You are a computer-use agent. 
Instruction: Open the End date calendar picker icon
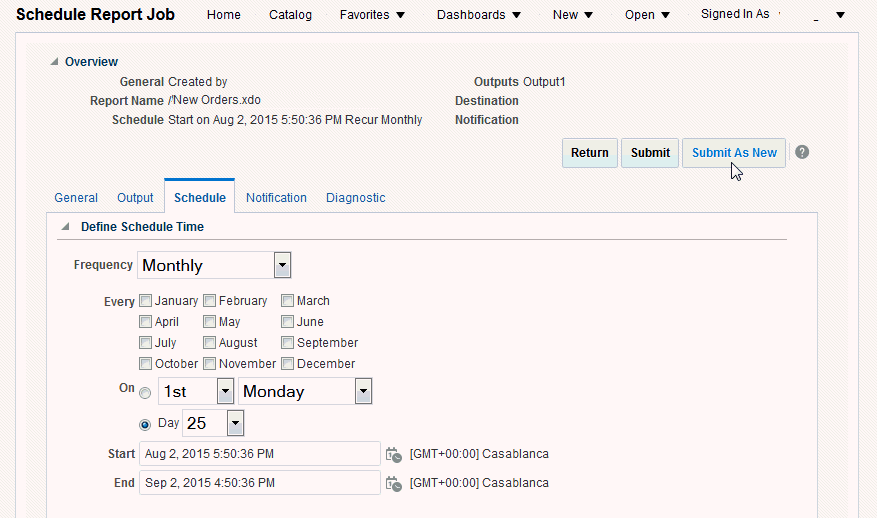394,483
